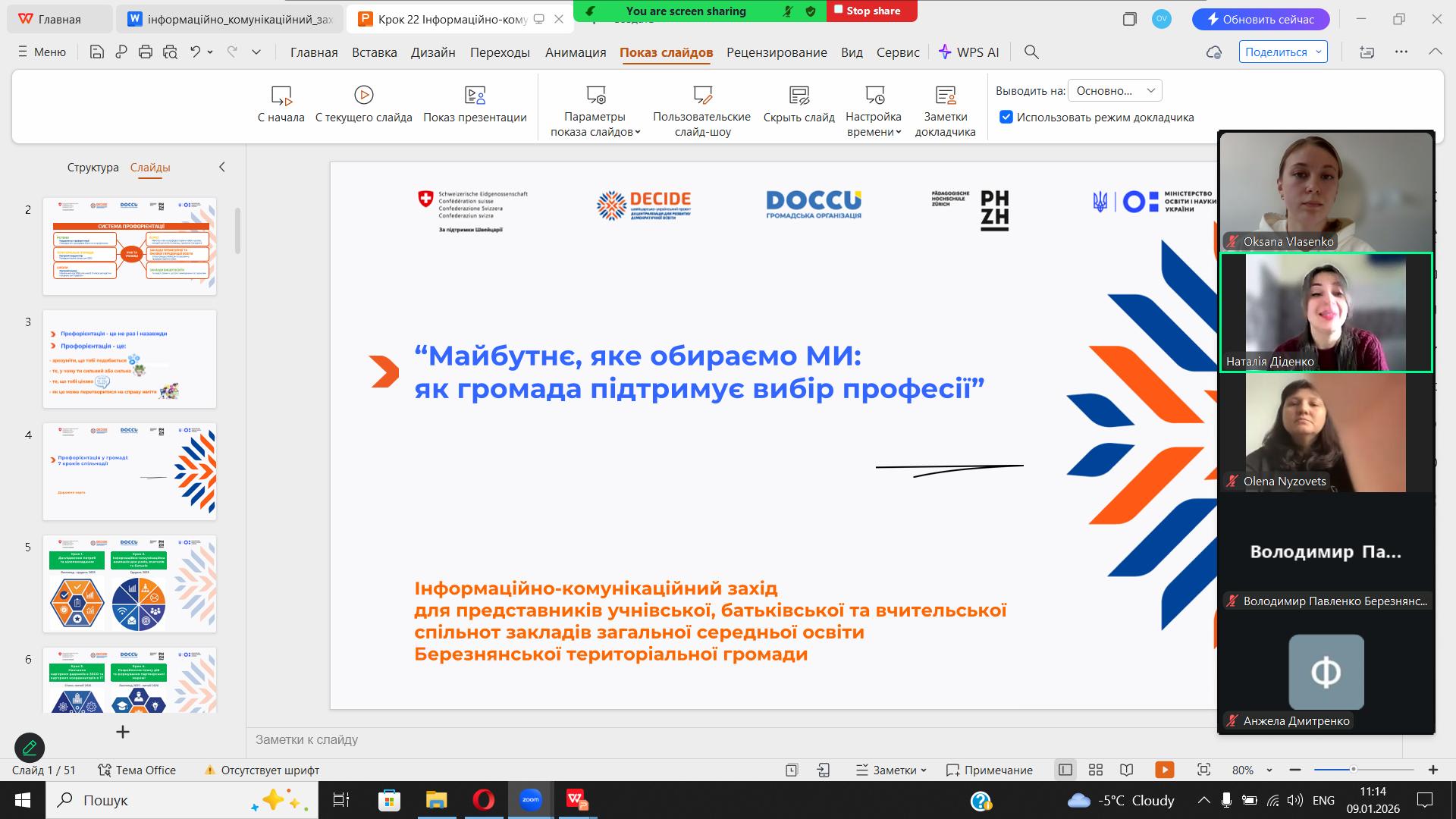1456x819 pixels.
Task: Click the magnifier search icon
Action: pos(1031,52)
